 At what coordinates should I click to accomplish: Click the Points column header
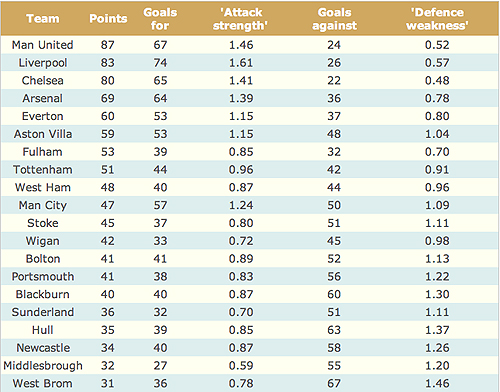[108, 19]
